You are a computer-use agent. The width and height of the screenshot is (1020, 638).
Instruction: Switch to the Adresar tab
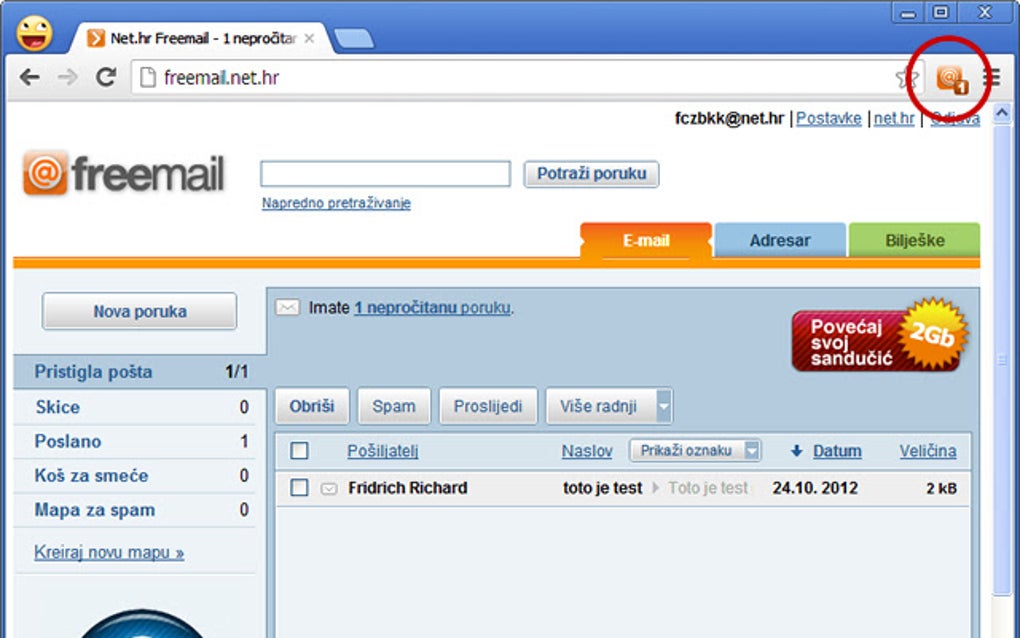pyautogui.click(x=779, y=240)
